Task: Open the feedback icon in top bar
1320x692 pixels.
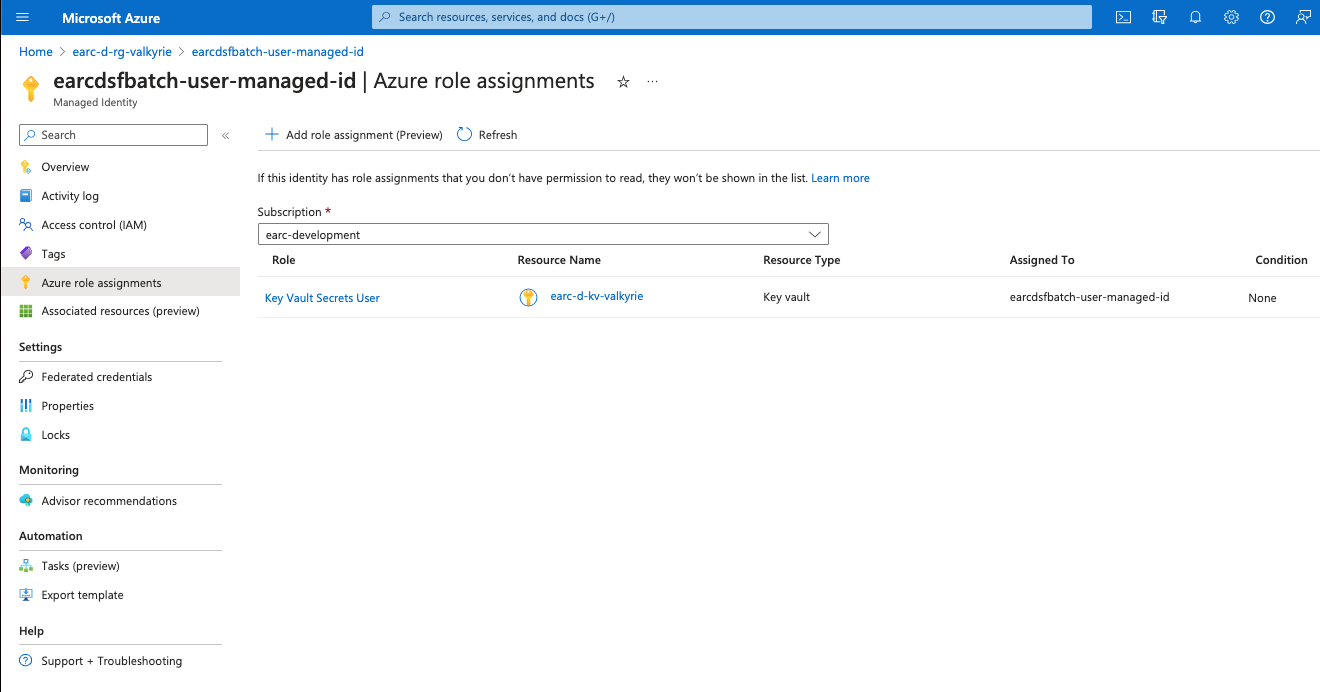Action: point(1303,17)
